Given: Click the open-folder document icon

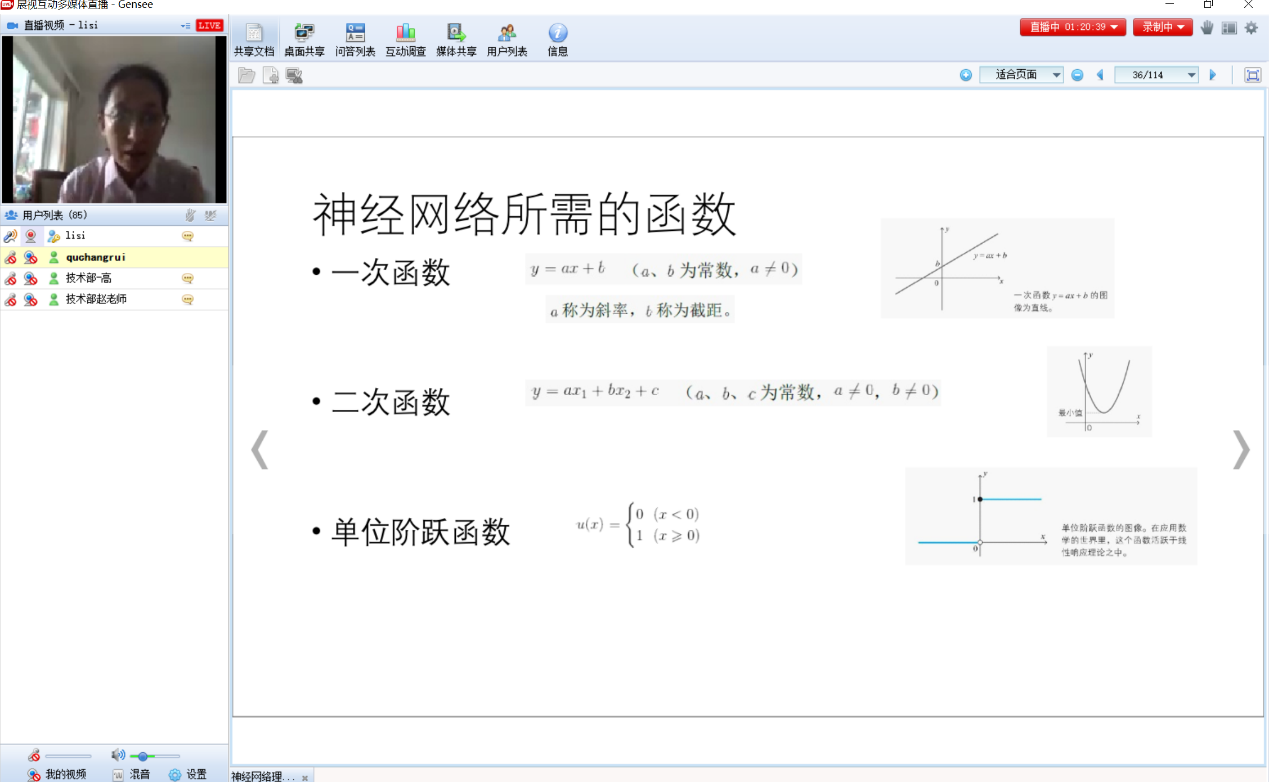Looking at the screenshot, I should click(246, 75).
